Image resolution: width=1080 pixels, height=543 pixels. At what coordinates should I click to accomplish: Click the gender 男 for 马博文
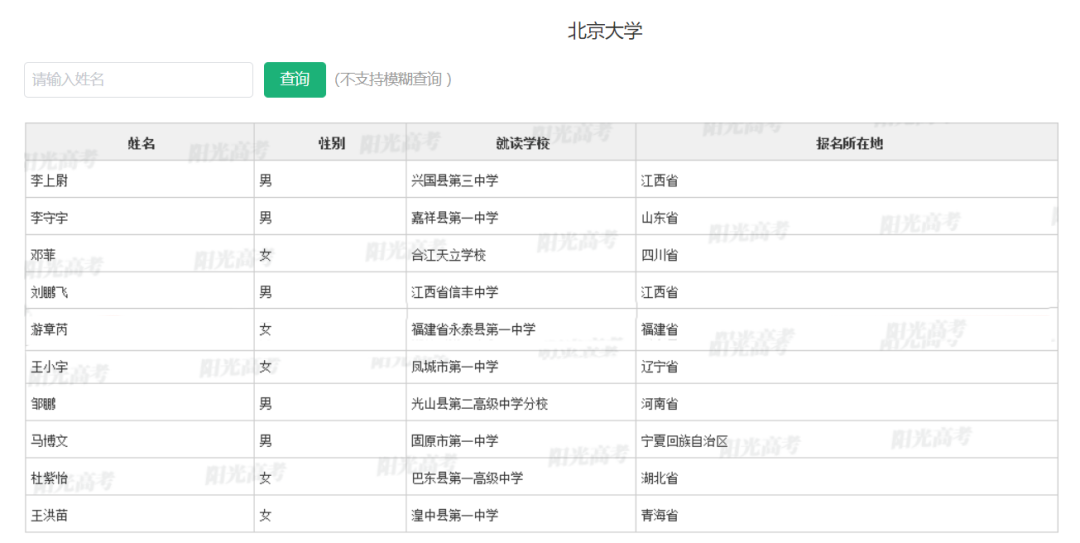pyautogui.click(x=265, y=441)
